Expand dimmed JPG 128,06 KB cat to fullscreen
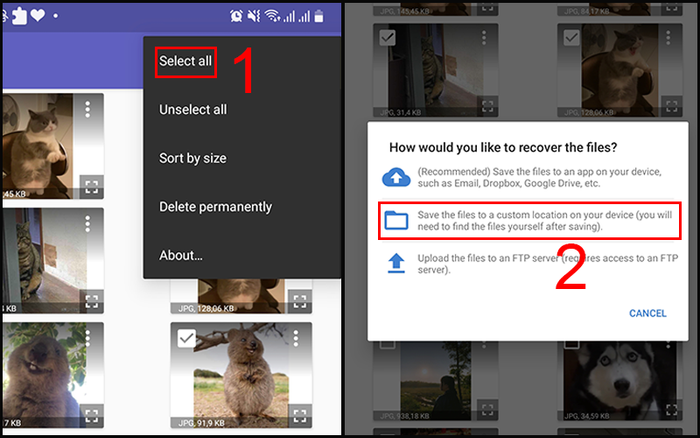 [671, 106]
